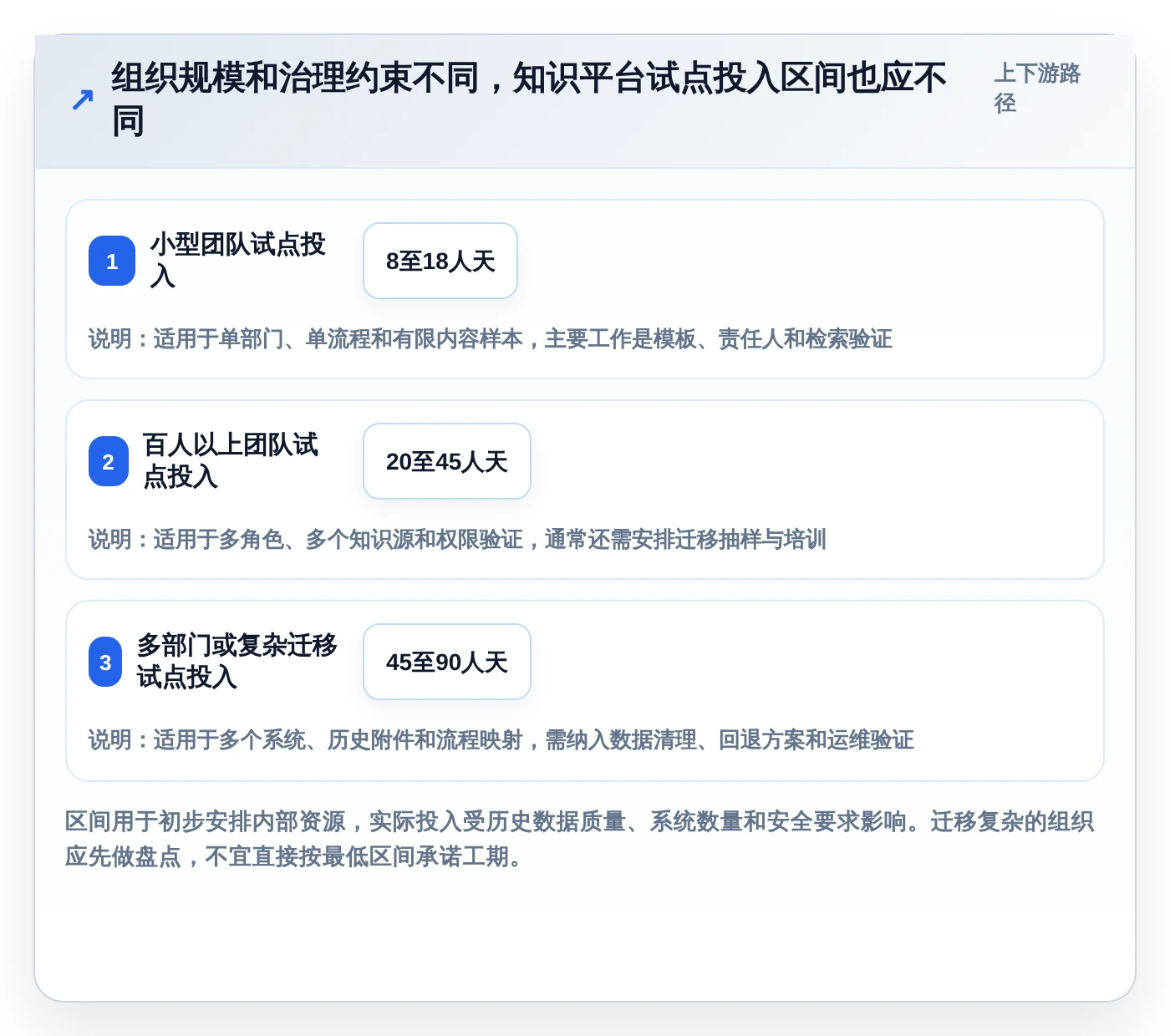Click the number 3 badge

(x=105, y=662)
